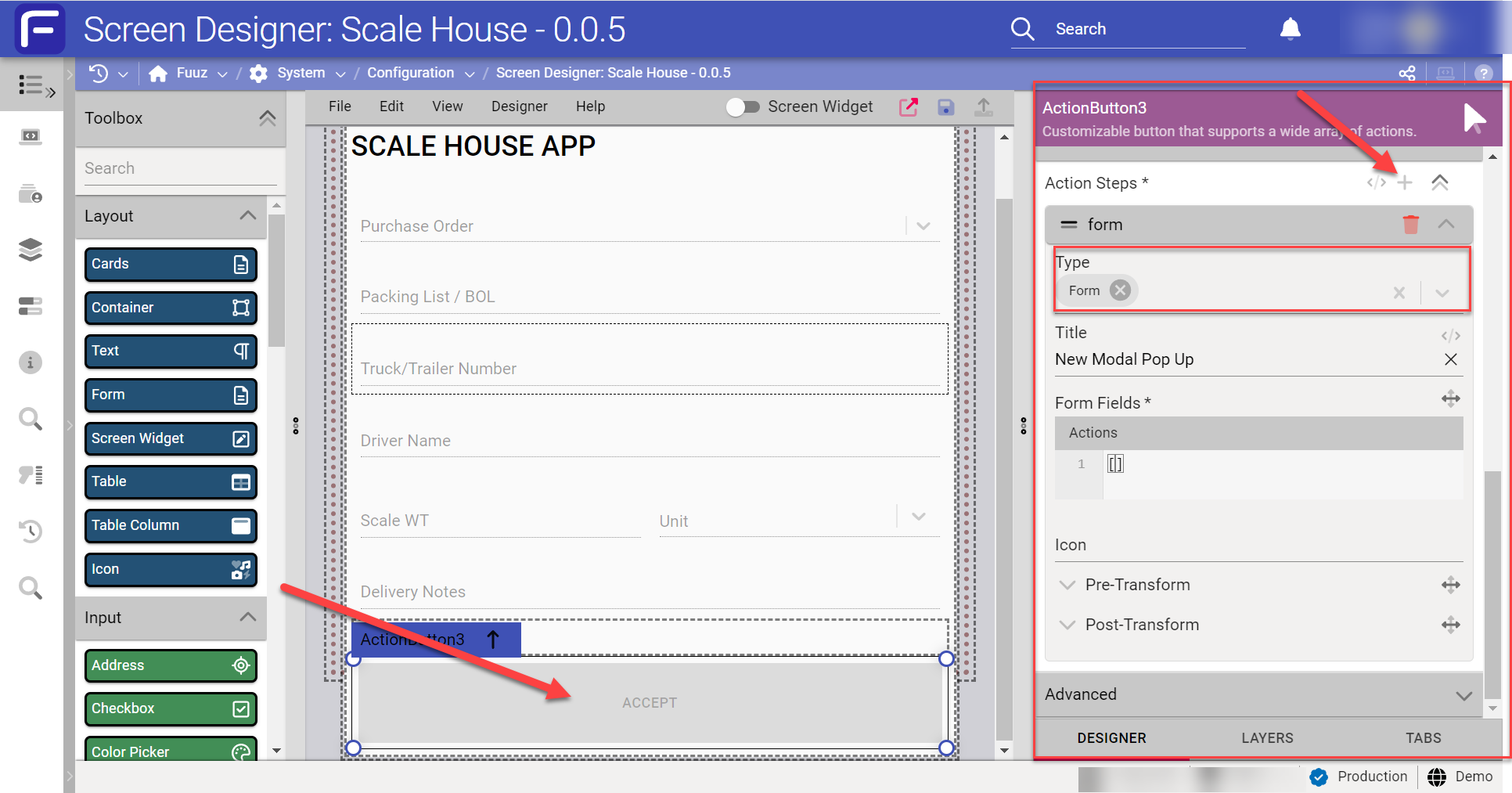
Task: Open the history clock in breadcrumb bar
Action: [99, 73]
